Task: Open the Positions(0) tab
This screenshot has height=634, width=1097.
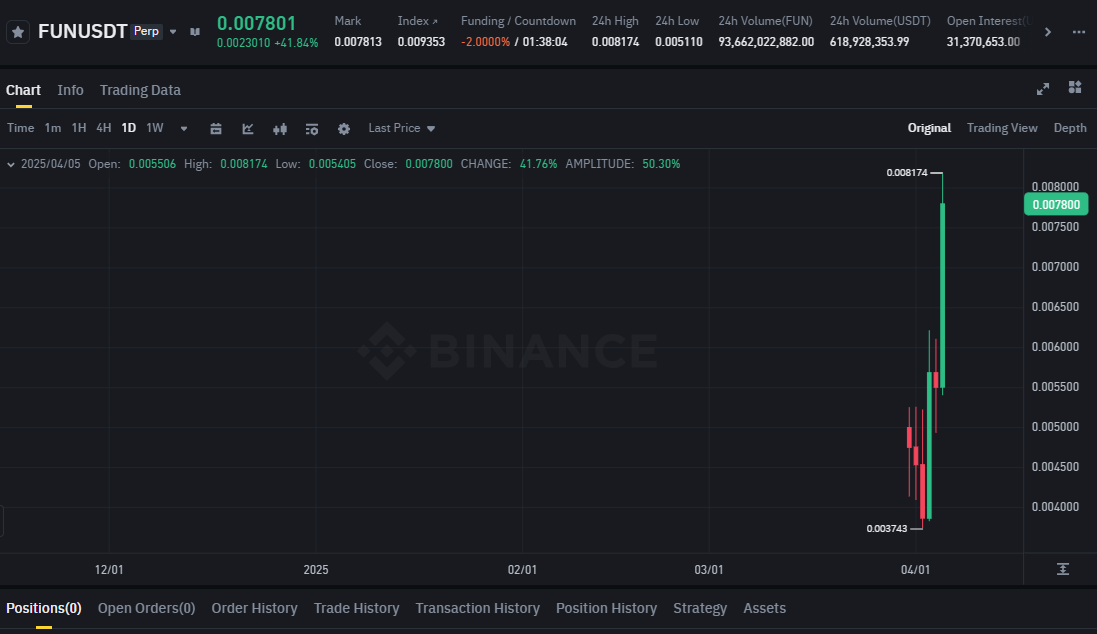Action: [43, 608]
